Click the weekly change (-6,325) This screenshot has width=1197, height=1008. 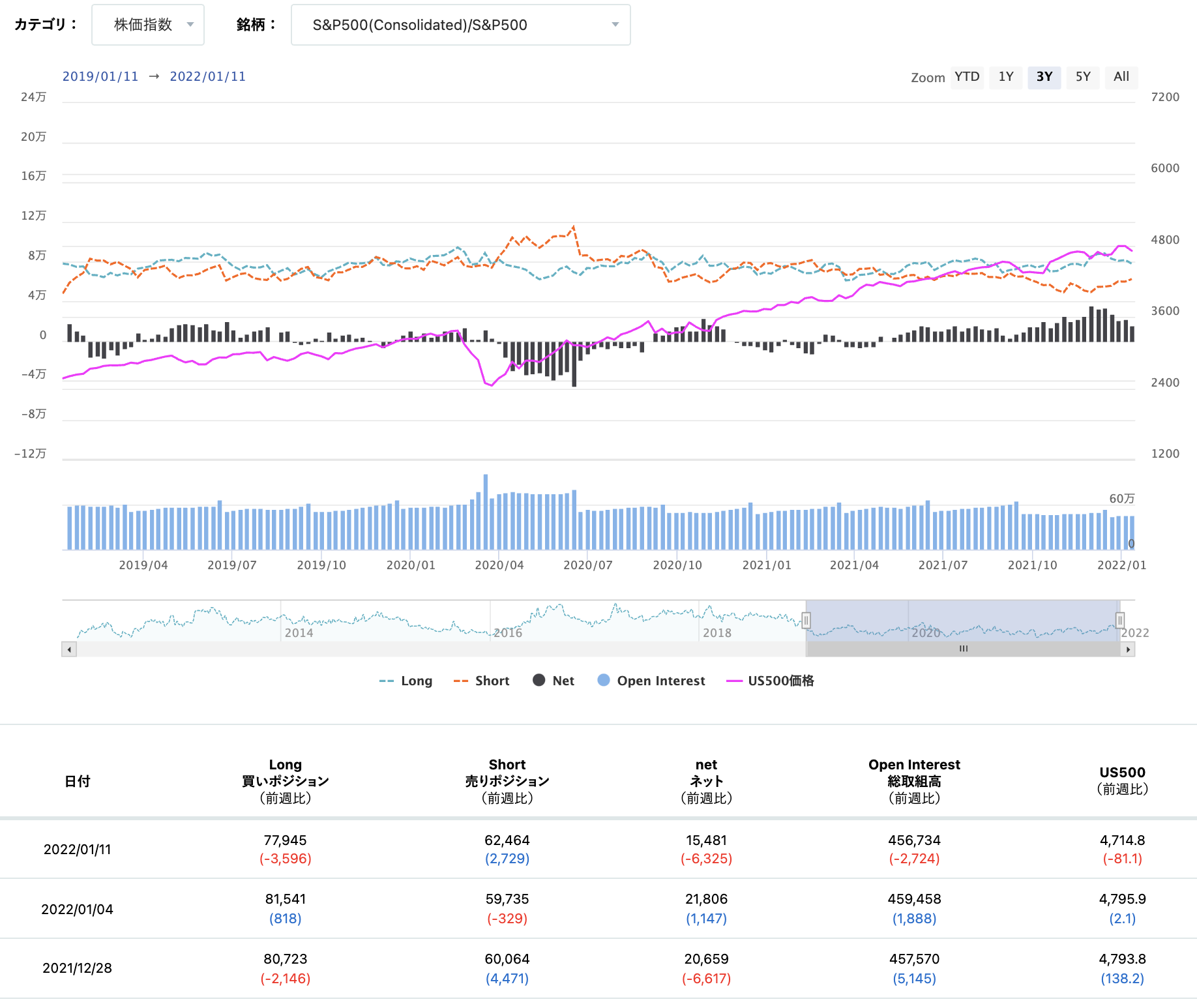(x=706, y=859)
